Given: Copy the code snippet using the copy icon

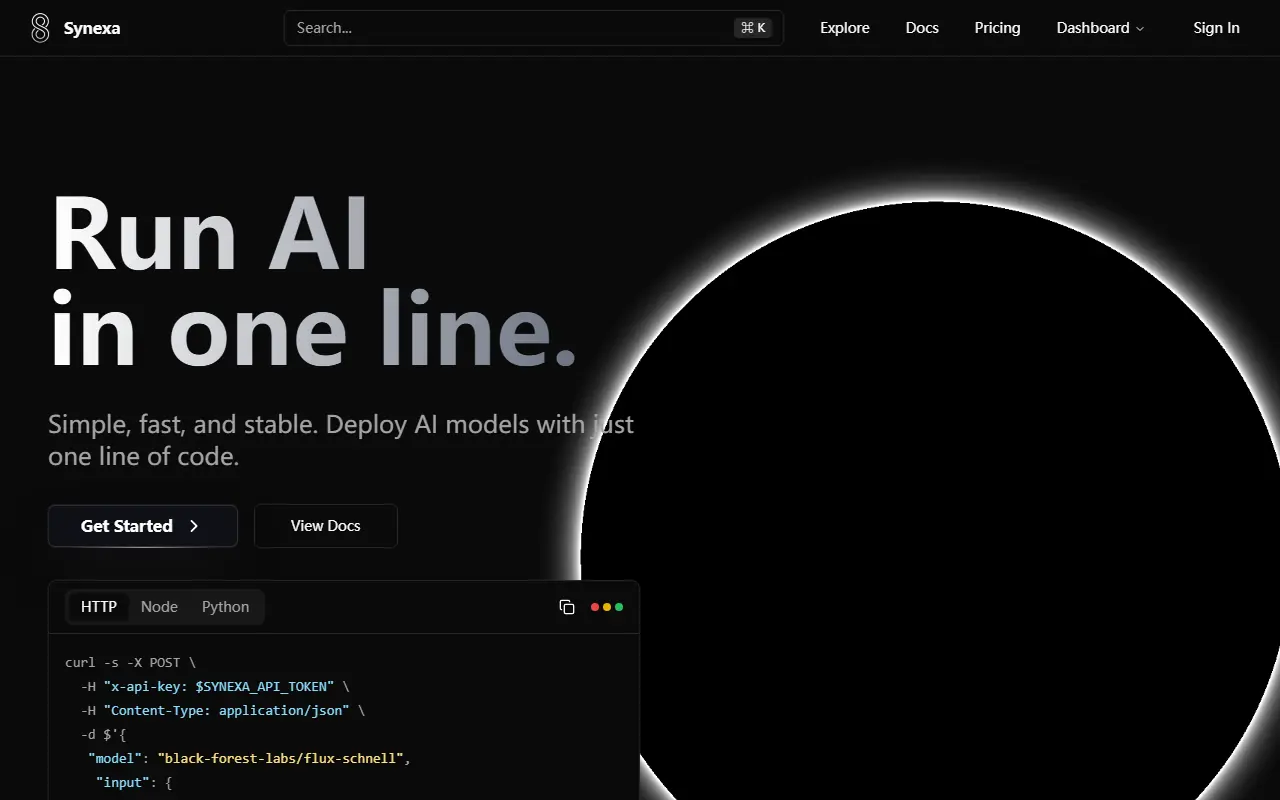Looking at the screenshot, I should [x=567, y=607].
